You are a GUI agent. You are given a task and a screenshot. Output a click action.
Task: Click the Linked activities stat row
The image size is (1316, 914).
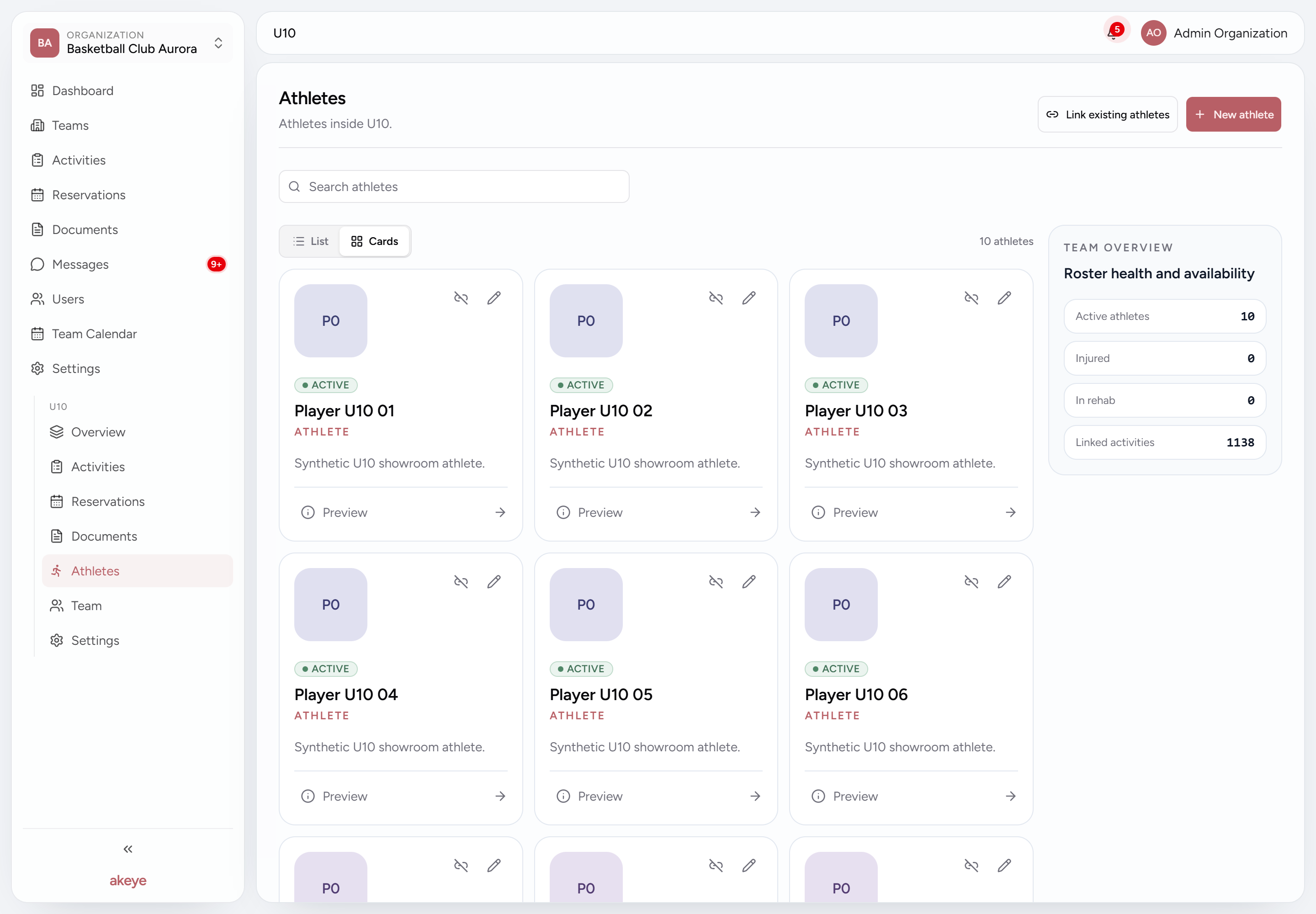tap(1165, 442)
